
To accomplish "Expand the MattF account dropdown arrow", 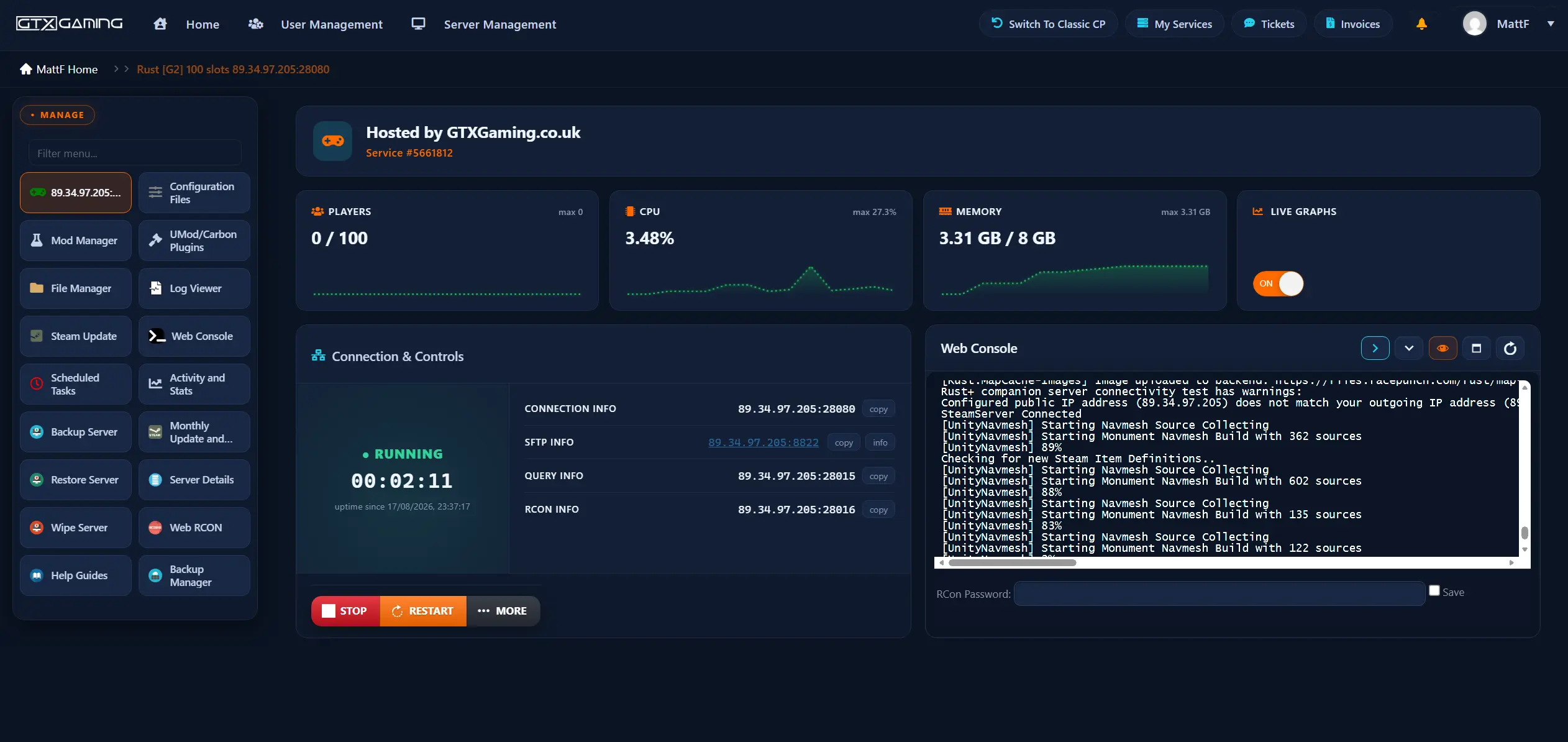I will [1550, 24].
